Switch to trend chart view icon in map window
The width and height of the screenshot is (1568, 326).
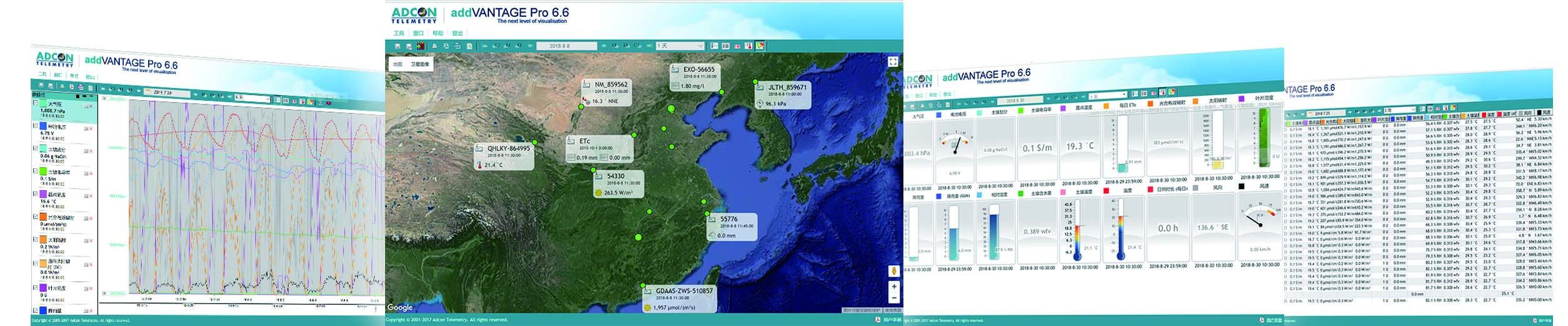[714, 46]
